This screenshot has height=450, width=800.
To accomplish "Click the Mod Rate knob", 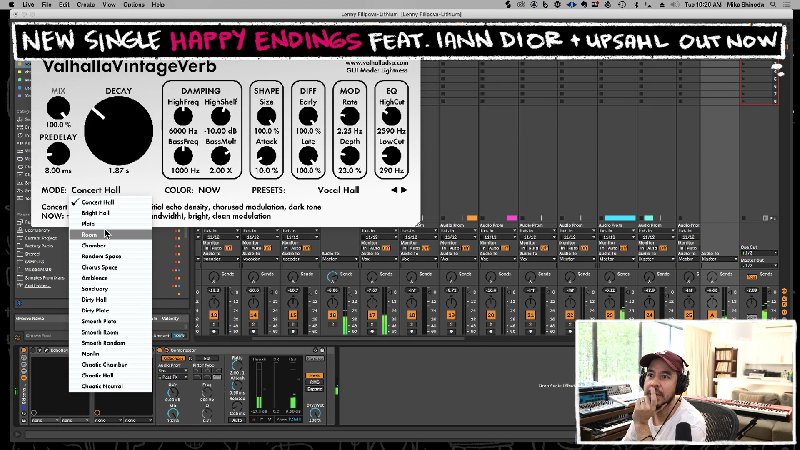I will [350, 114].
